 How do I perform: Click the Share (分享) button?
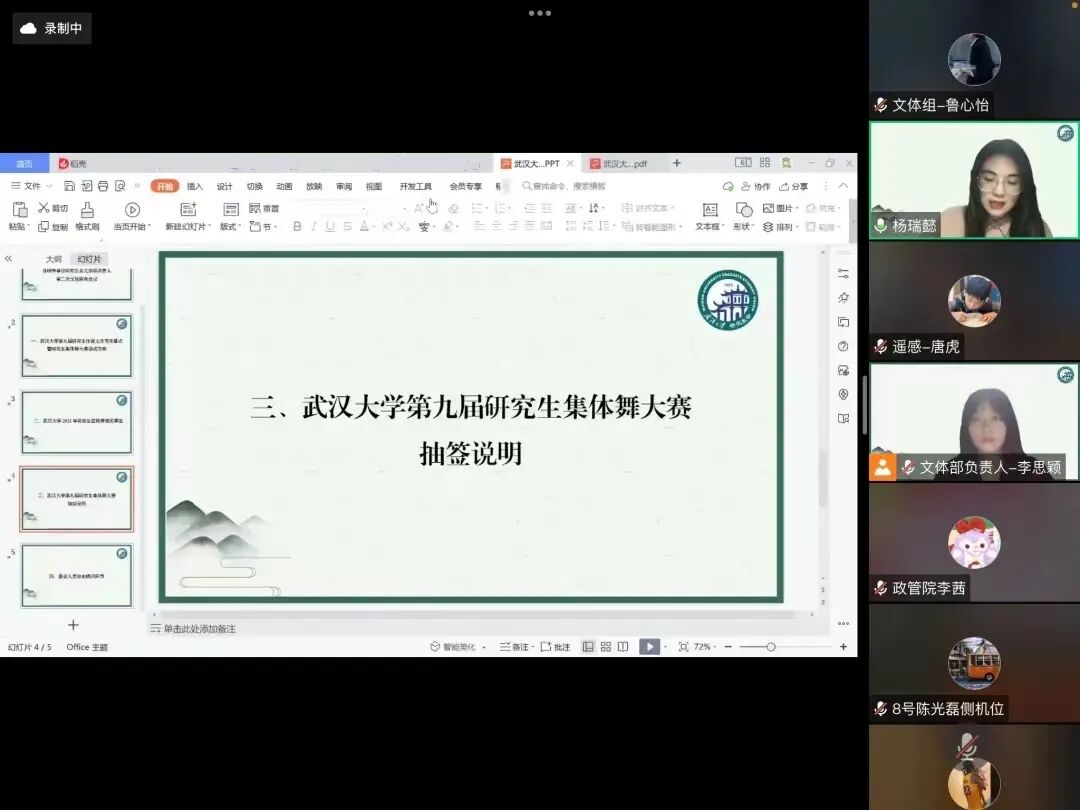coord(793,187)
